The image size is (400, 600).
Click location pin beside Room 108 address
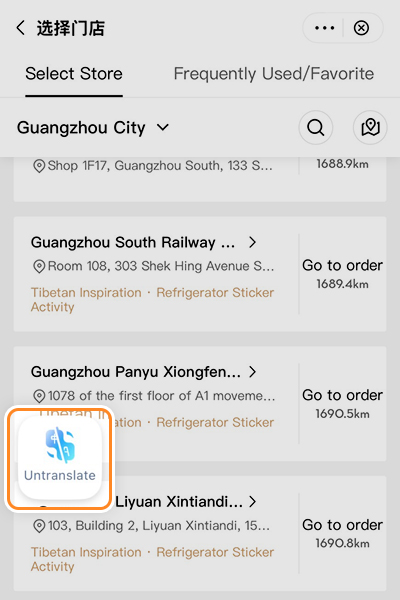point(39,266)
